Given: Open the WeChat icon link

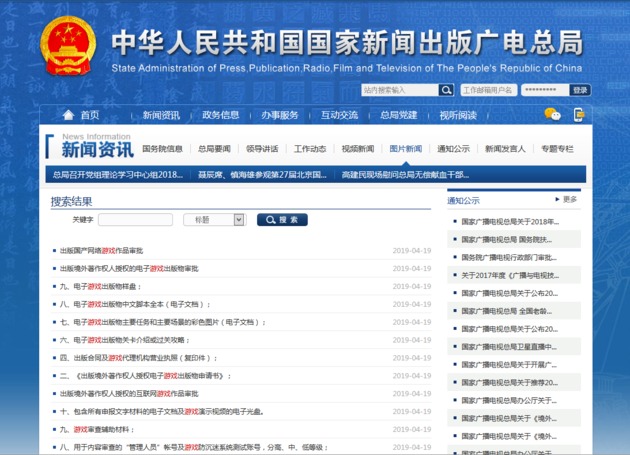Looking at the screenshot, I should tap(552, 114).
